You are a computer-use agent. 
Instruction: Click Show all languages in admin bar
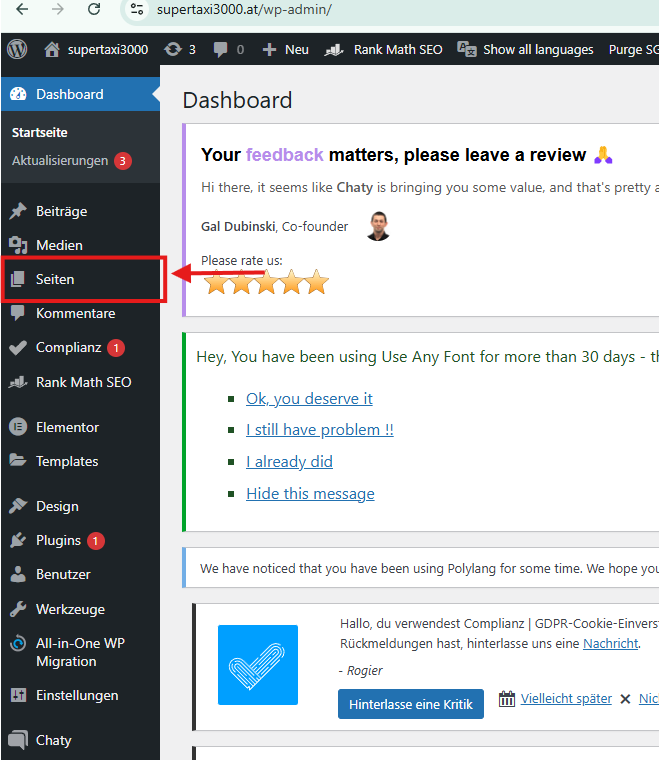click(x=538, y=49)
